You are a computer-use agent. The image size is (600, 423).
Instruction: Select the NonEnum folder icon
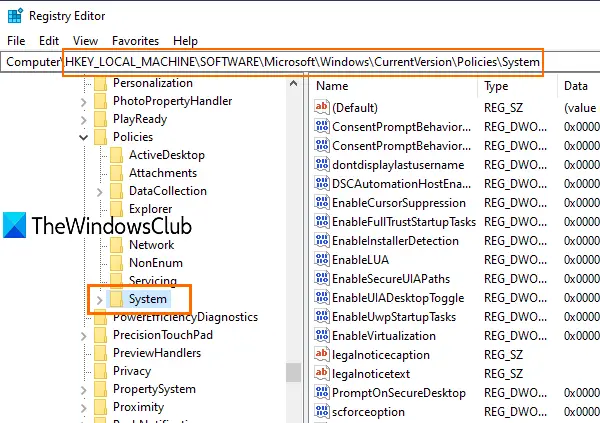click(x=116, y=263)
